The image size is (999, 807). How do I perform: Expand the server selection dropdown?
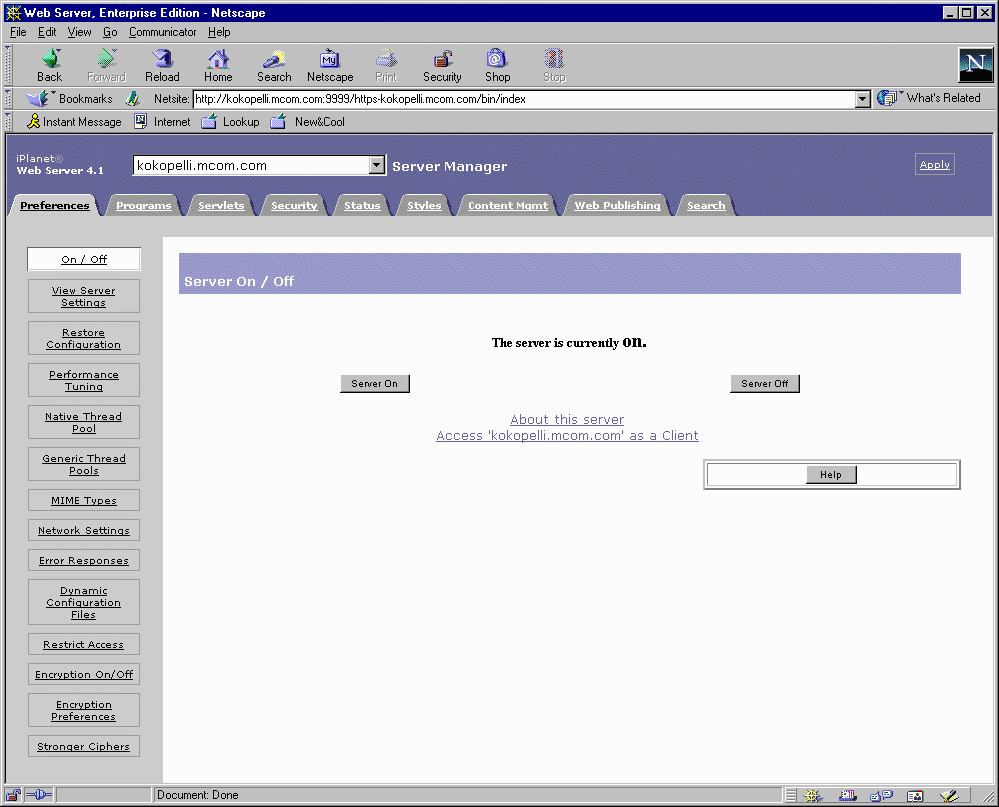coord(377,166)
